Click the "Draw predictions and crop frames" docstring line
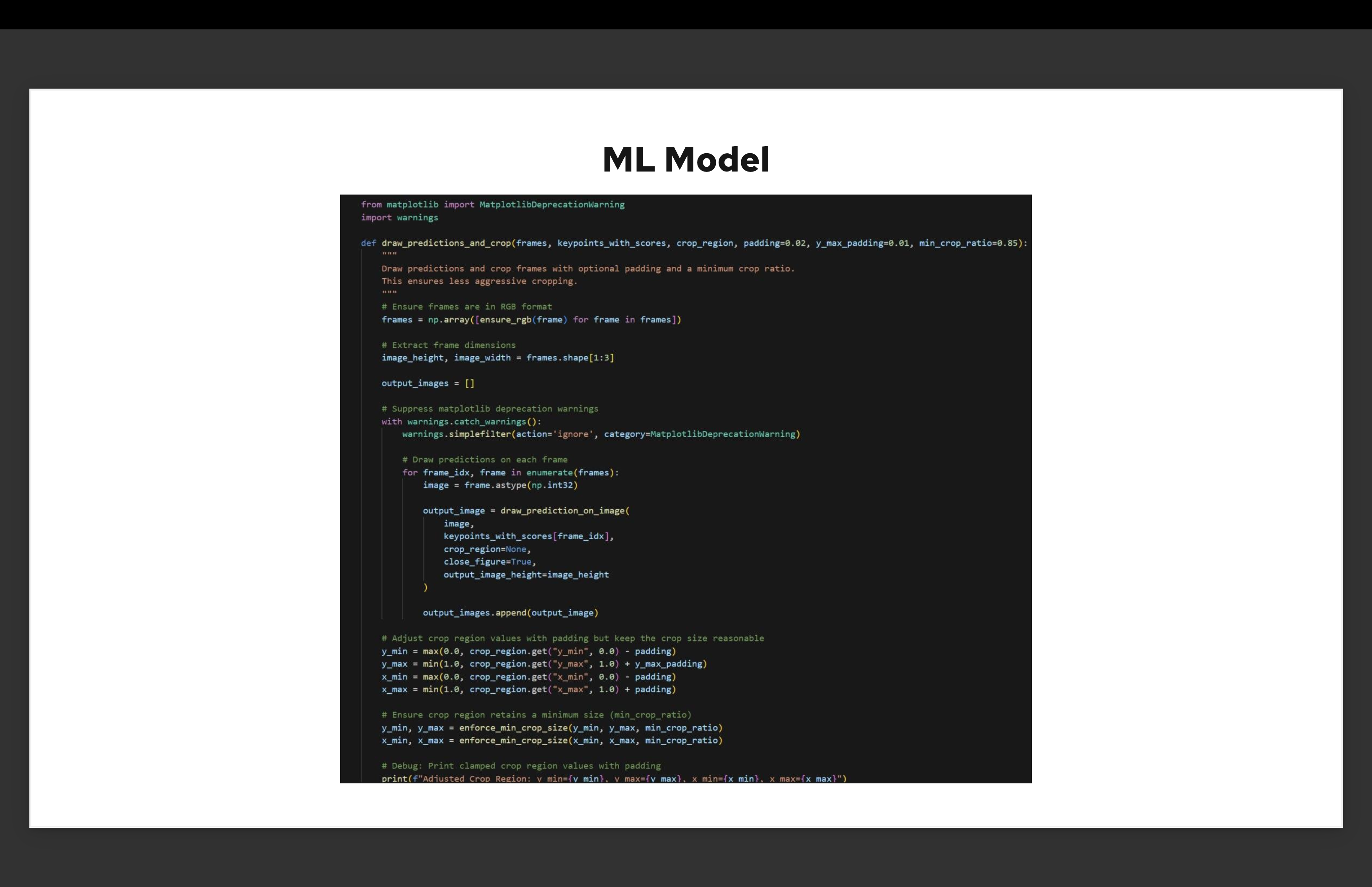This screenshot has height=887, width=1372. [587, 268]
